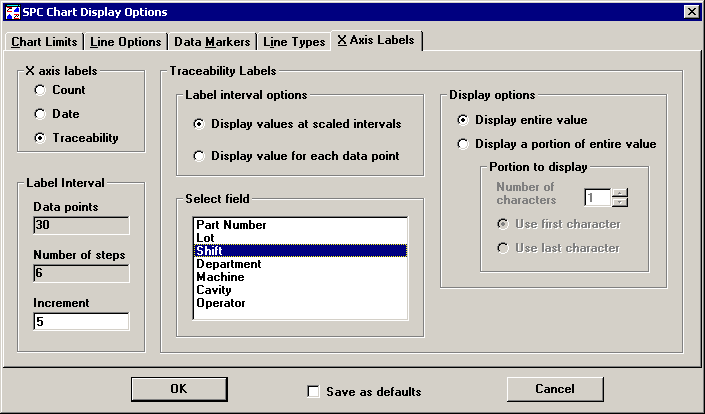Enable Display values at scaled intervals
705x414 pixels.
200,124
